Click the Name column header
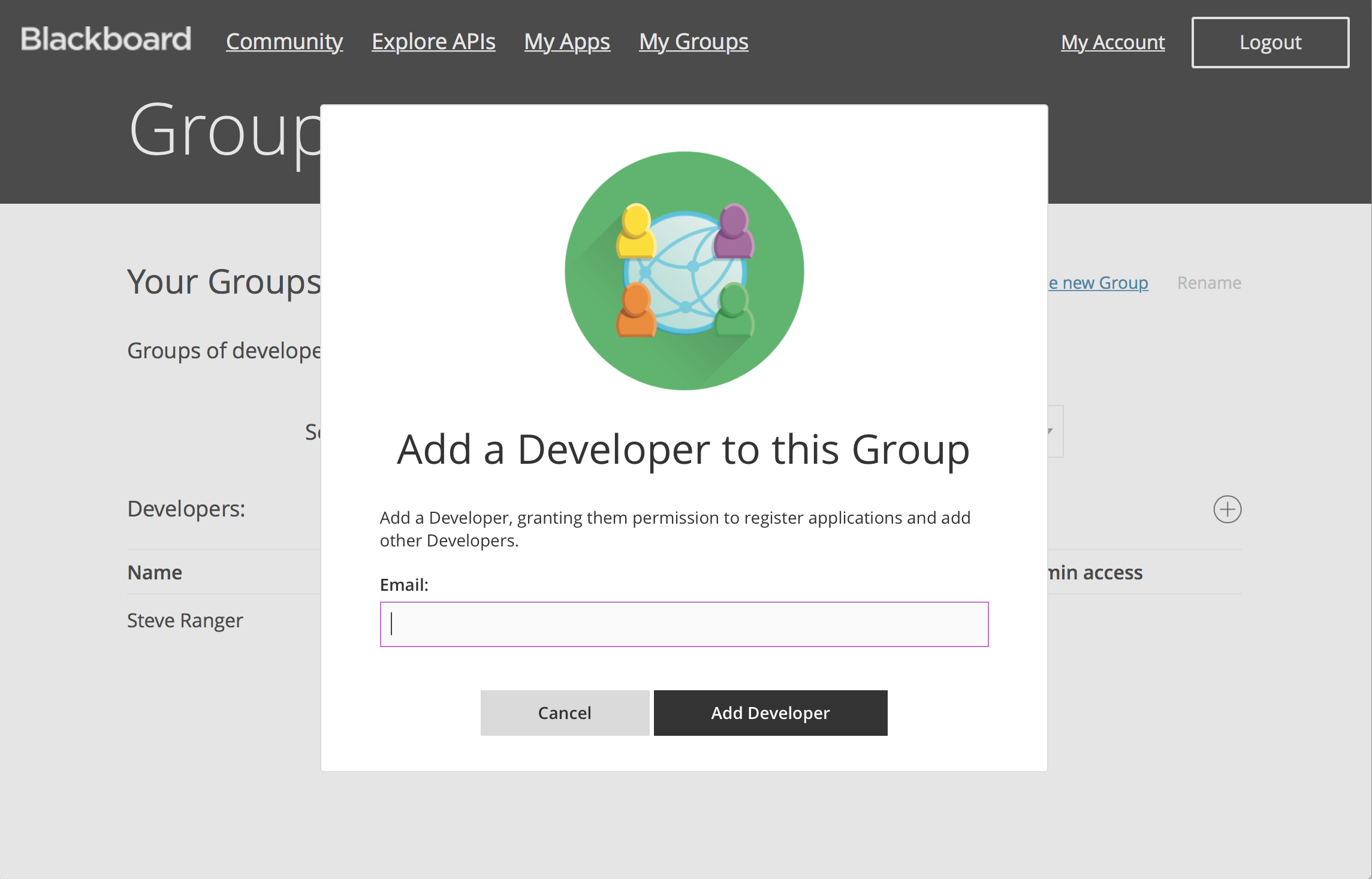This screenshot has height=879, width=1372. pos(155,573)
